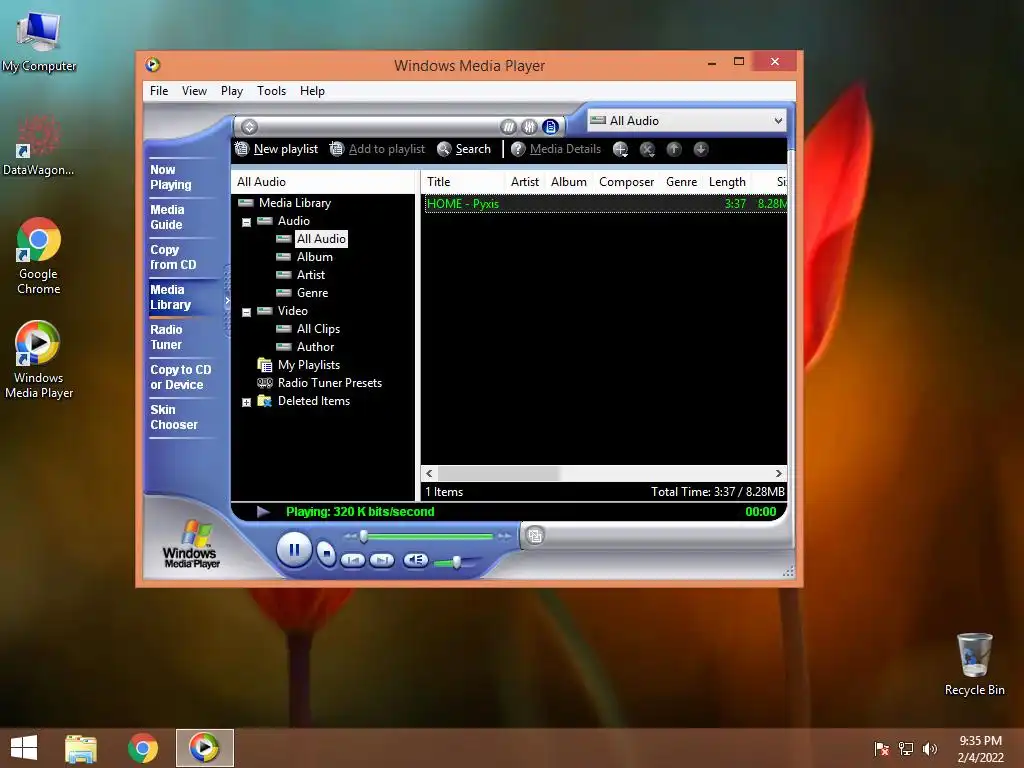The width and height of the screenshot is (1024, 768).
Task: Click the seek bar thumb
Action: tap(364, 536)
